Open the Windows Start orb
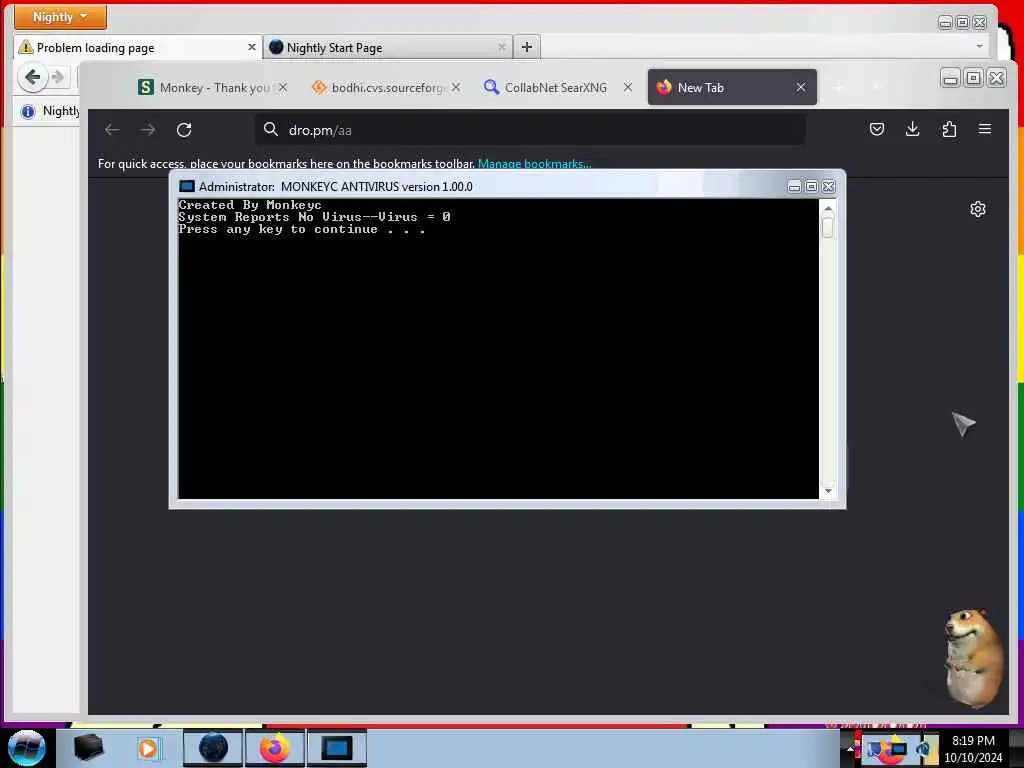1024x768 pixels. [x=26, y=748]
